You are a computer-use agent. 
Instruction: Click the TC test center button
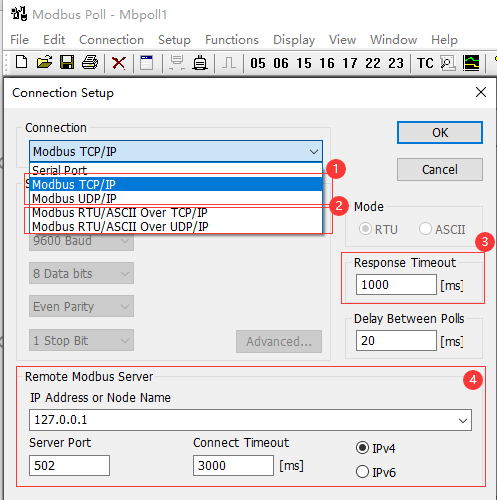(x=425, y=63)
